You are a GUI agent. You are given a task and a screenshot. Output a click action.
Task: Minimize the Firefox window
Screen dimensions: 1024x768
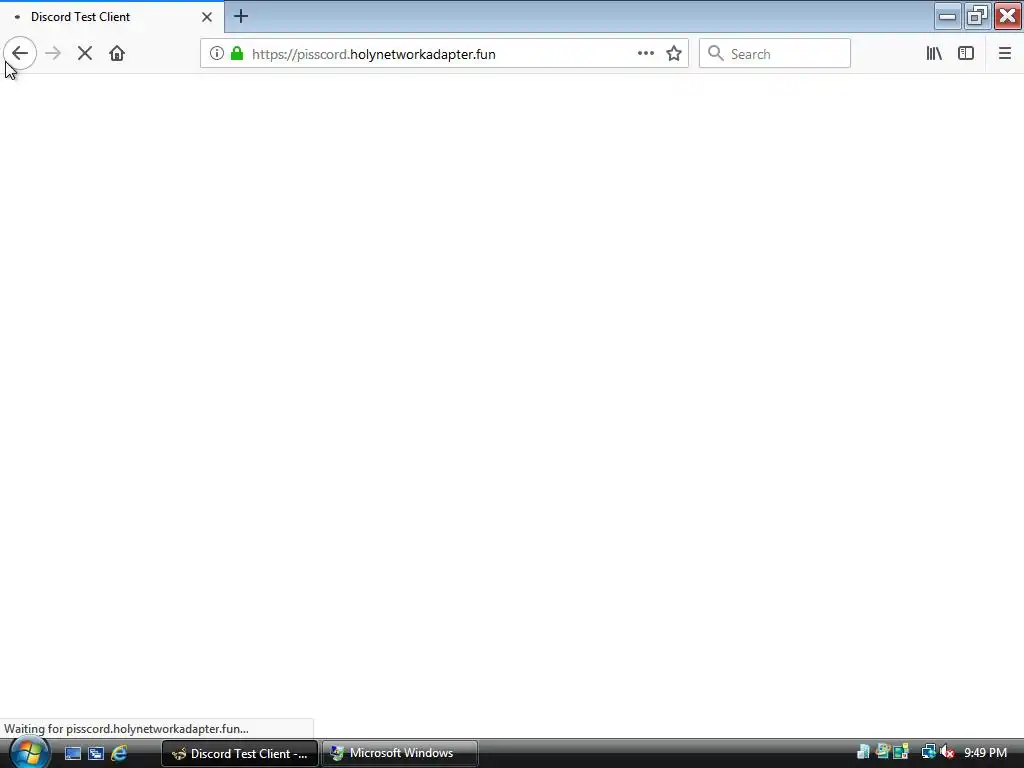(x=947, y=16)
